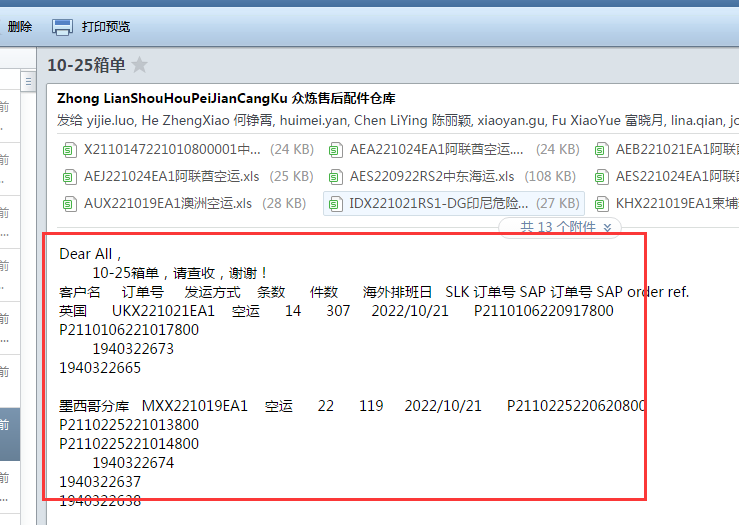The image size is (739, 525).
Task: Click order number MXX221019EA1
Action: pyautogui.click(x=195, y=406)
